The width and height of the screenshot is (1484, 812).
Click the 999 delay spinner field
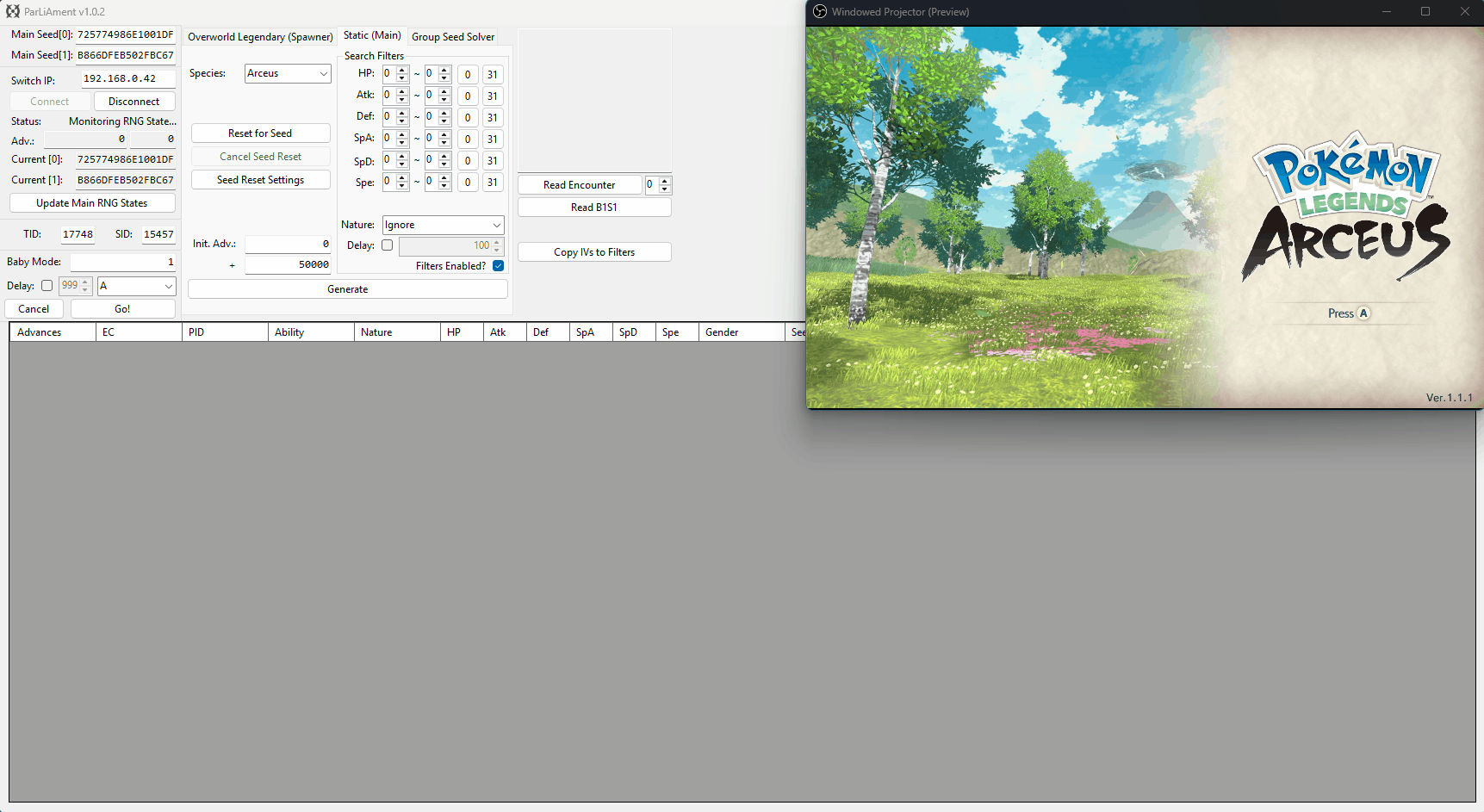tap(75, 286)
